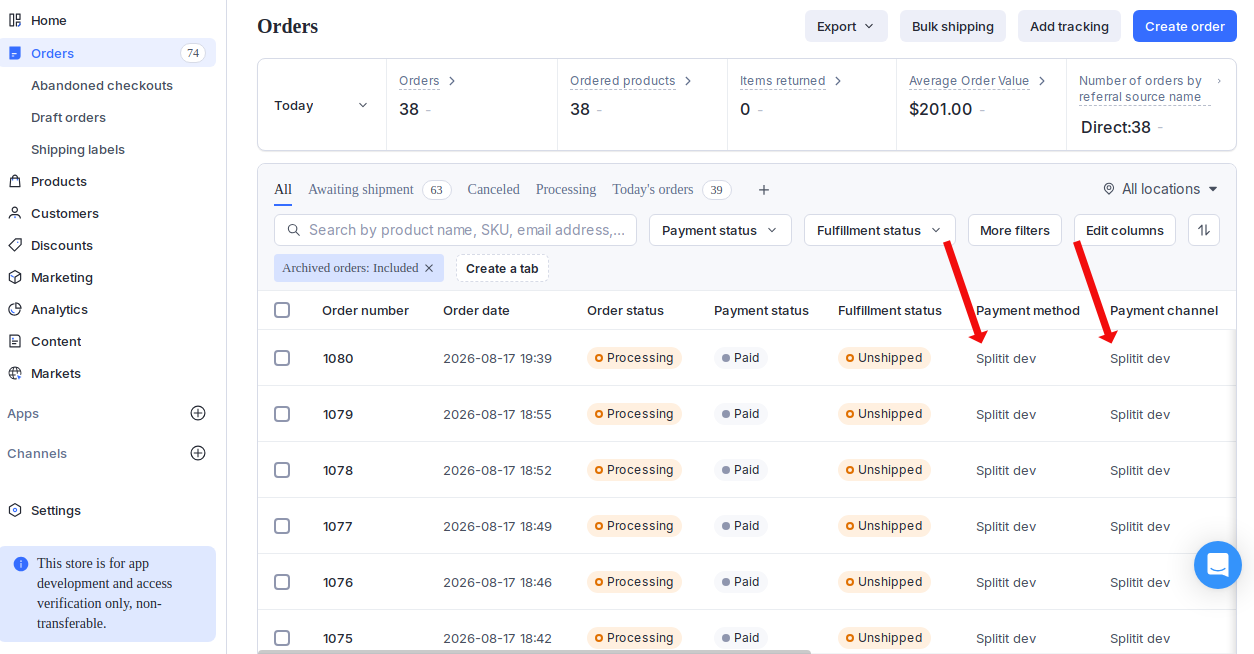Open Abandoned checkouts in sidebar
Screen dimensions: 1254x654
click(102, 85)
